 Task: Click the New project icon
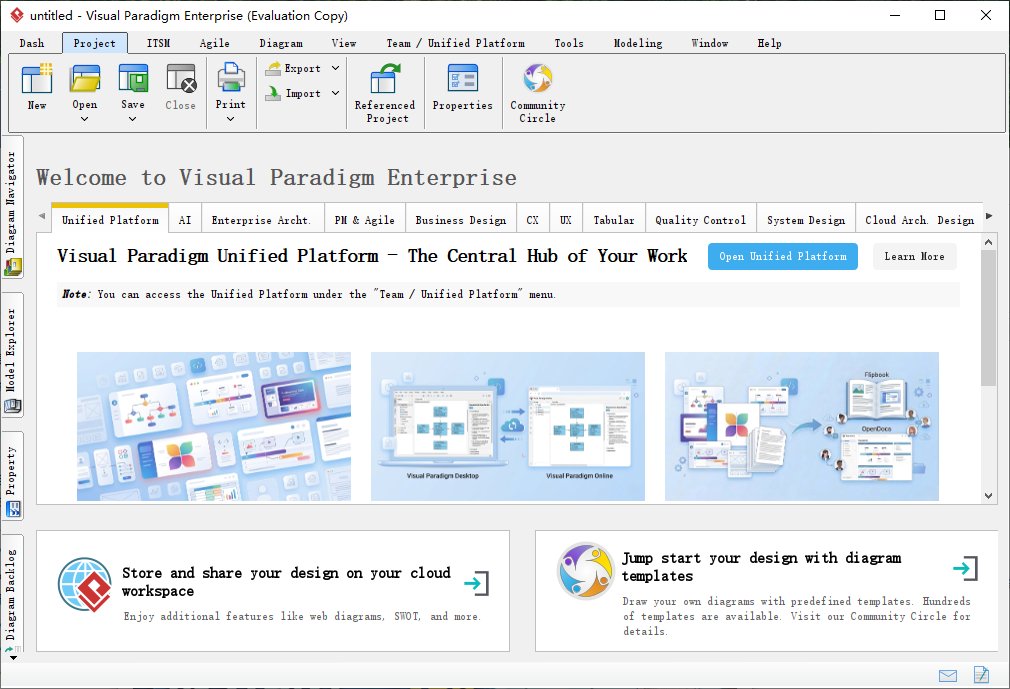point(37,79)
